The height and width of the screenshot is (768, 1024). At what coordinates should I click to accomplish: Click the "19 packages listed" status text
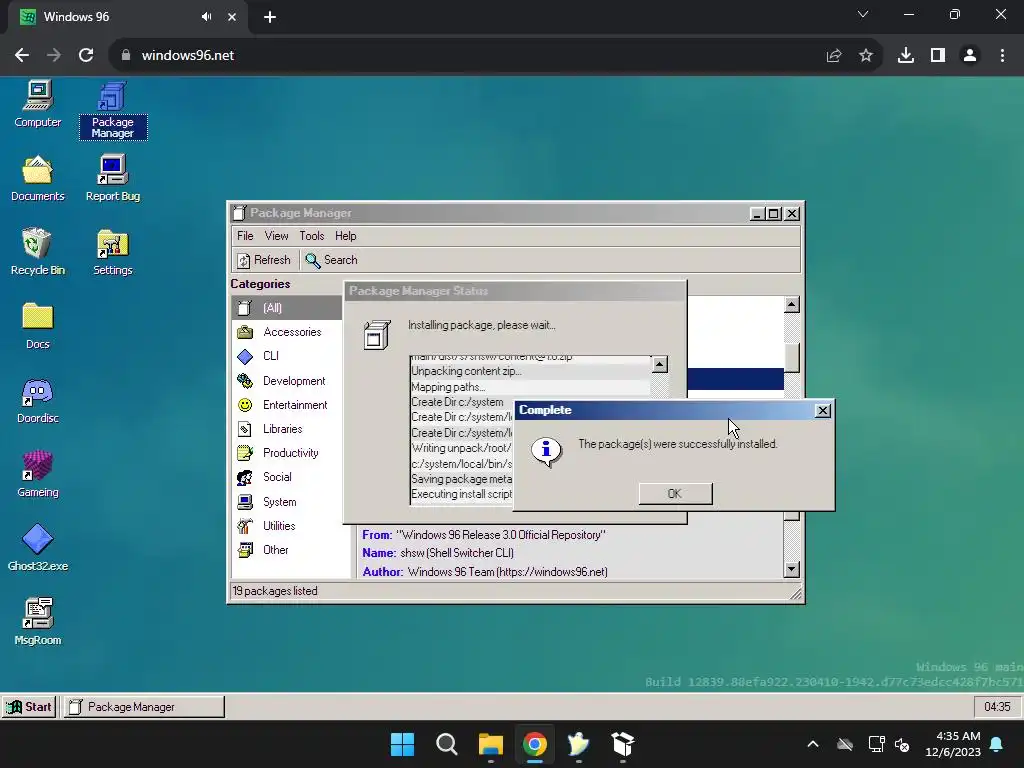(x=275, y=591)
